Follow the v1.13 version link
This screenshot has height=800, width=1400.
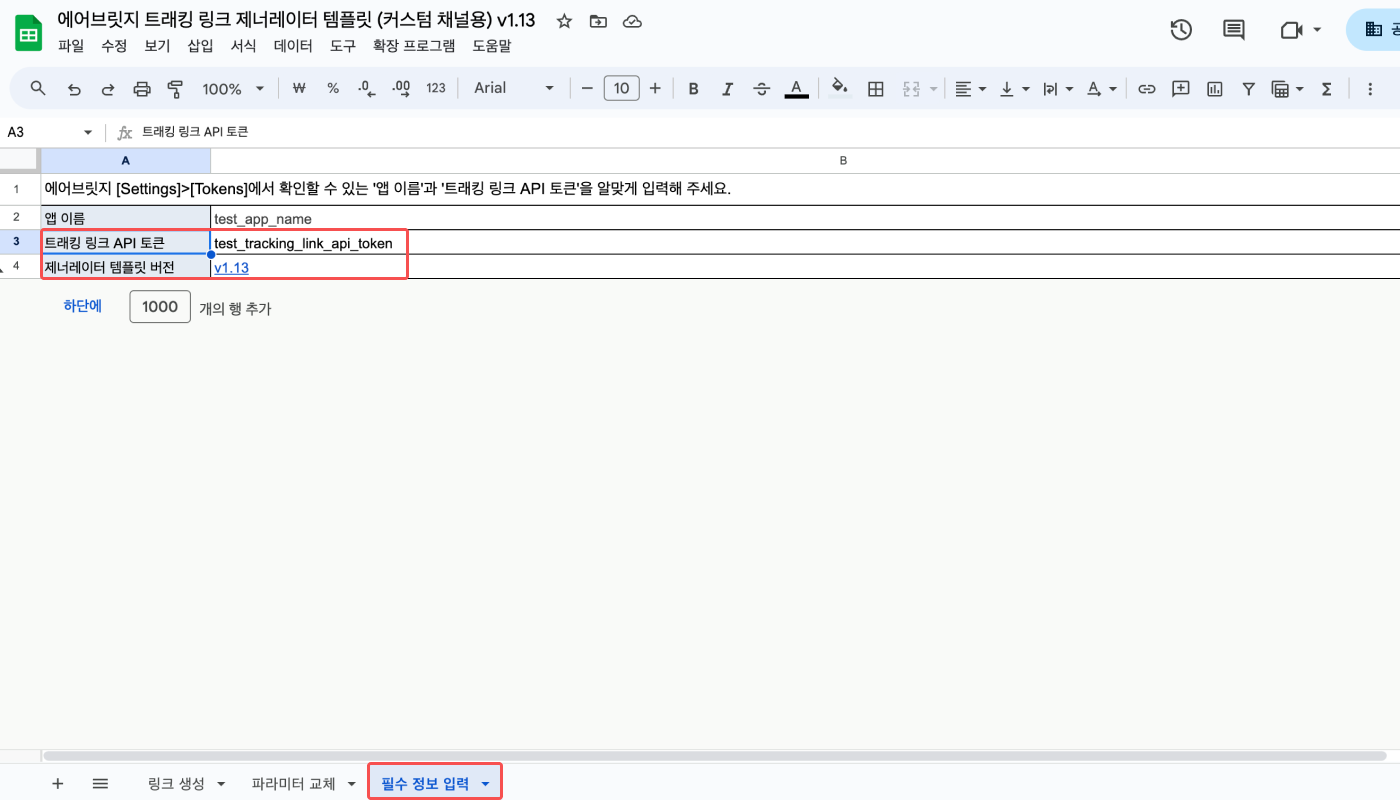(231, 267)
